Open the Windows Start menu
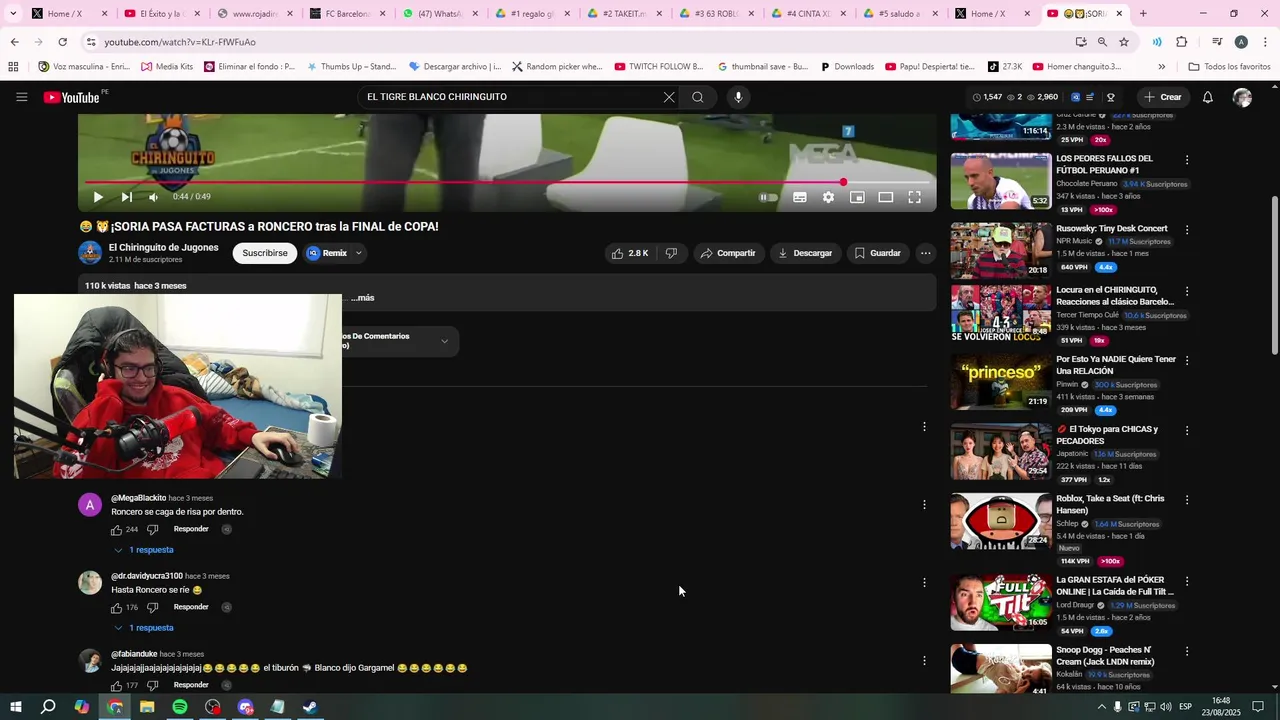 pos(16,707)
